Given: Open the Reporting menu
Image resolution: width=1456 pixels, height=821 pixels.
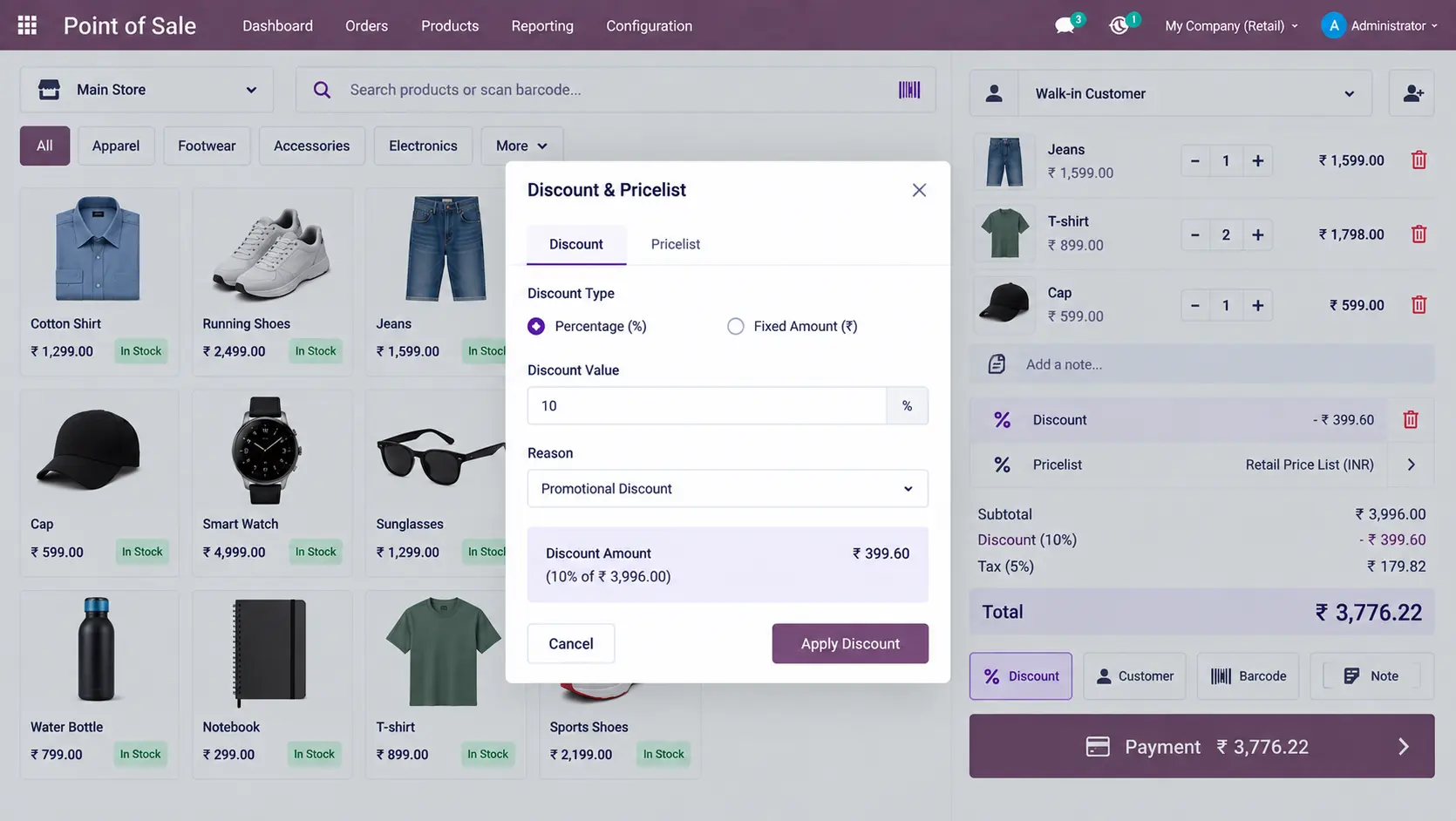Looking at the screenshot, I should 542,26.
